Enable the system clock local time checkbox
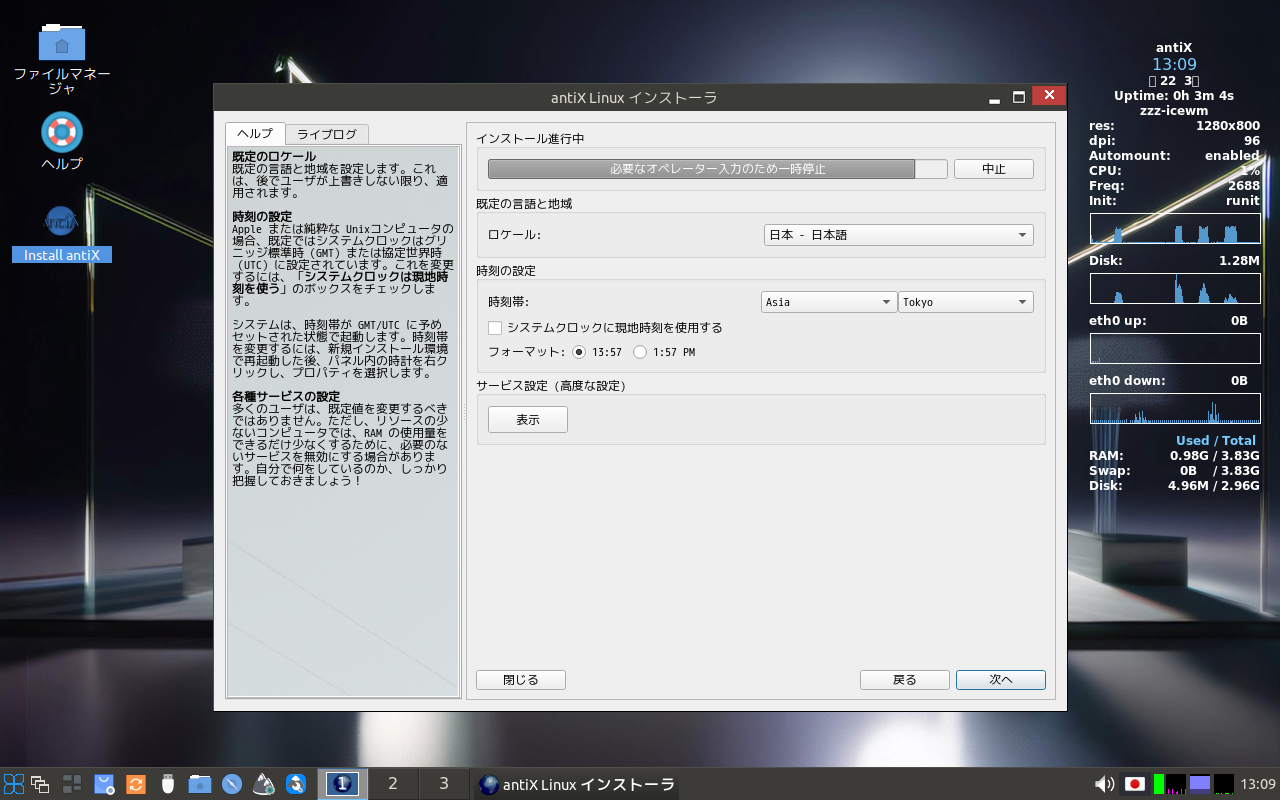 point(495,328)
